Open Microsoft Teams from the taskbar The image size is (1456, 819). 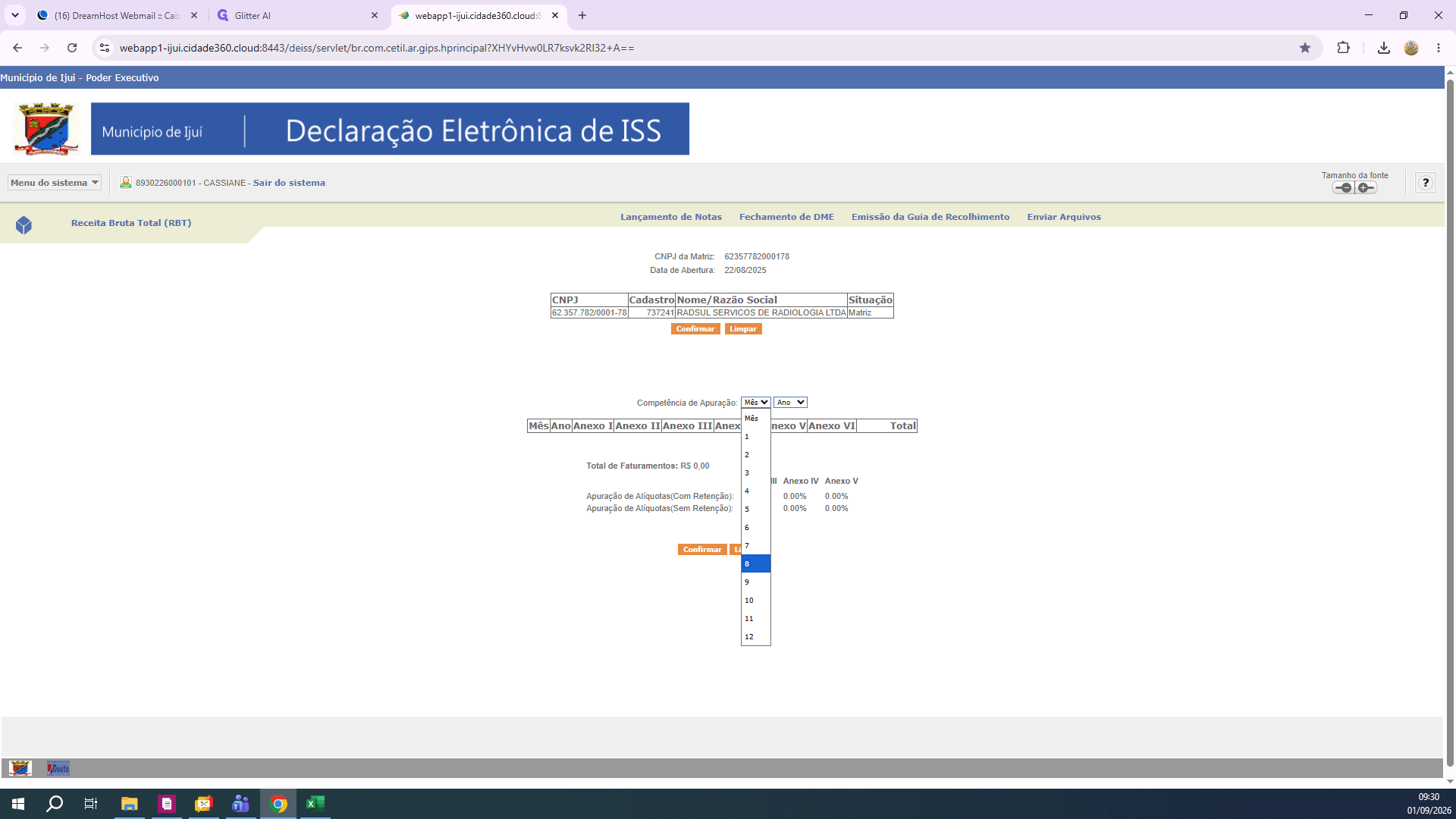tap(241, 804)
